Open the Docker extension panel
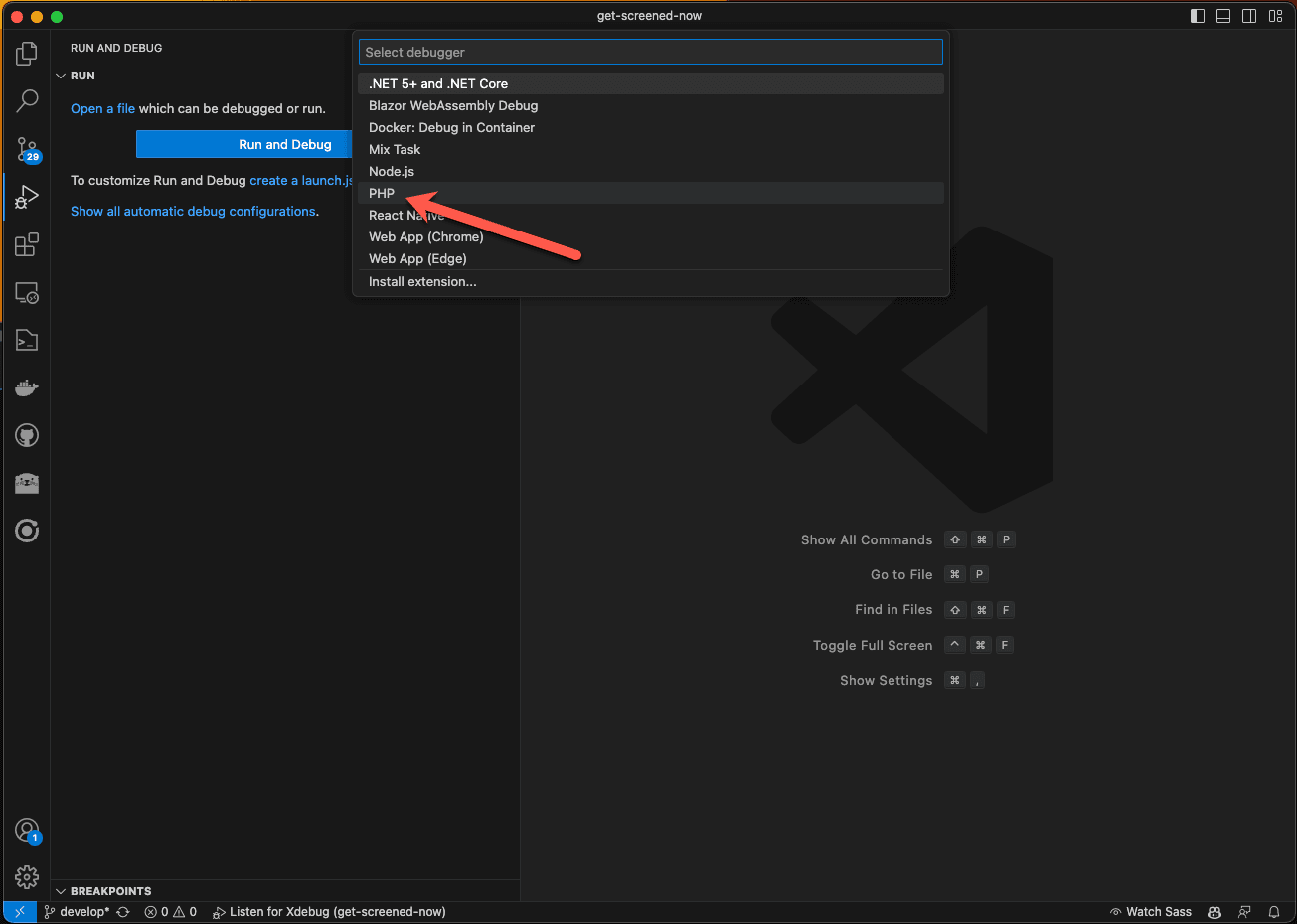This screenshot has width=1297, height=924. [x=26, y=387]
